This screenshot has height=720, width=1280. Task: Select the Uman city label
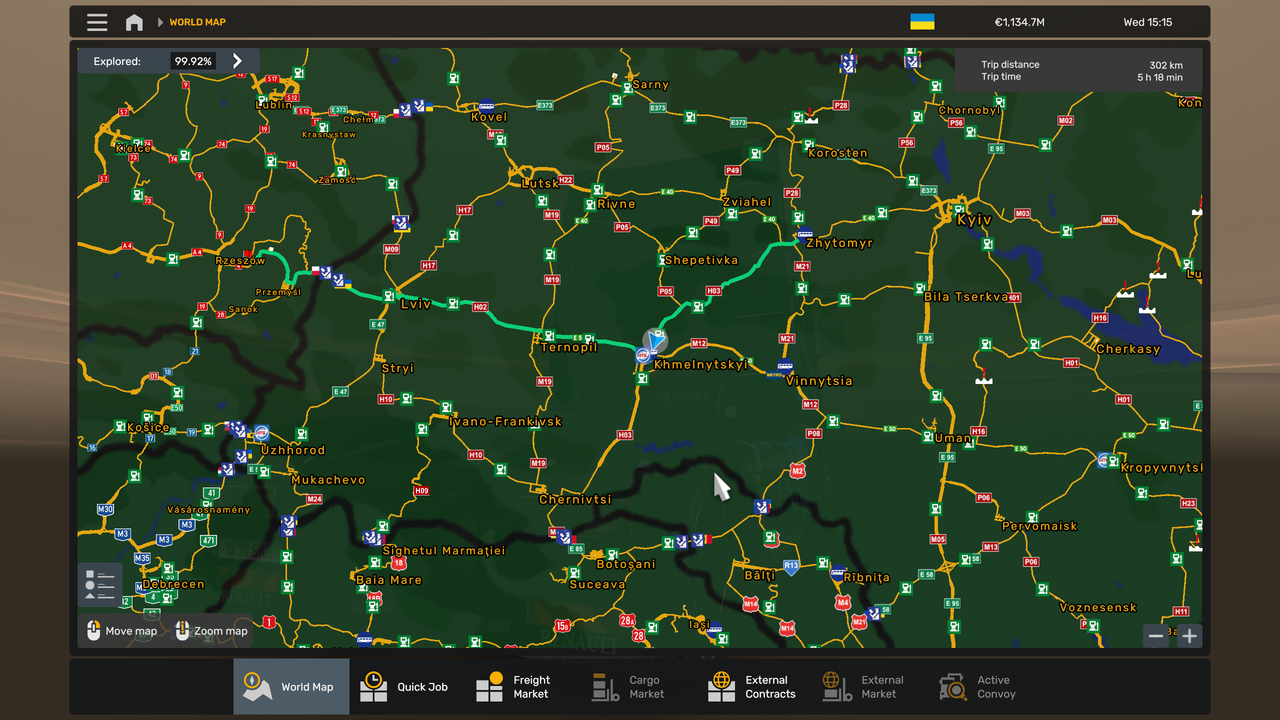pos(953,438)
